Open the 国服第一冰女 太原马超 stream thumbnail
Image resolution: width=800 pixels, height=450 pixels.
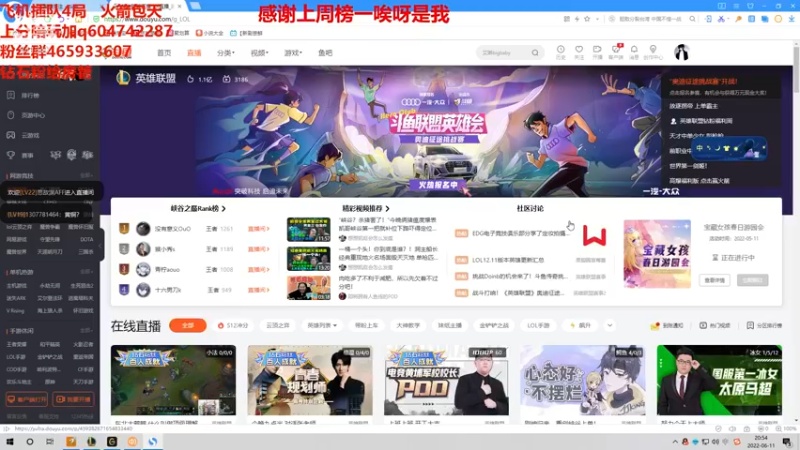point(719,380)
